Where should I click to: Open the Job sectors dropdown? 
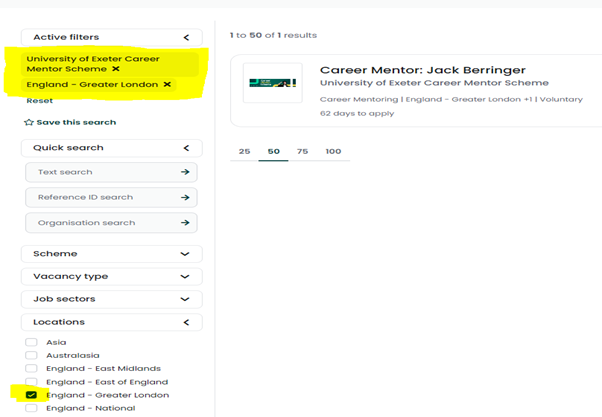click(x=185, y=299)
